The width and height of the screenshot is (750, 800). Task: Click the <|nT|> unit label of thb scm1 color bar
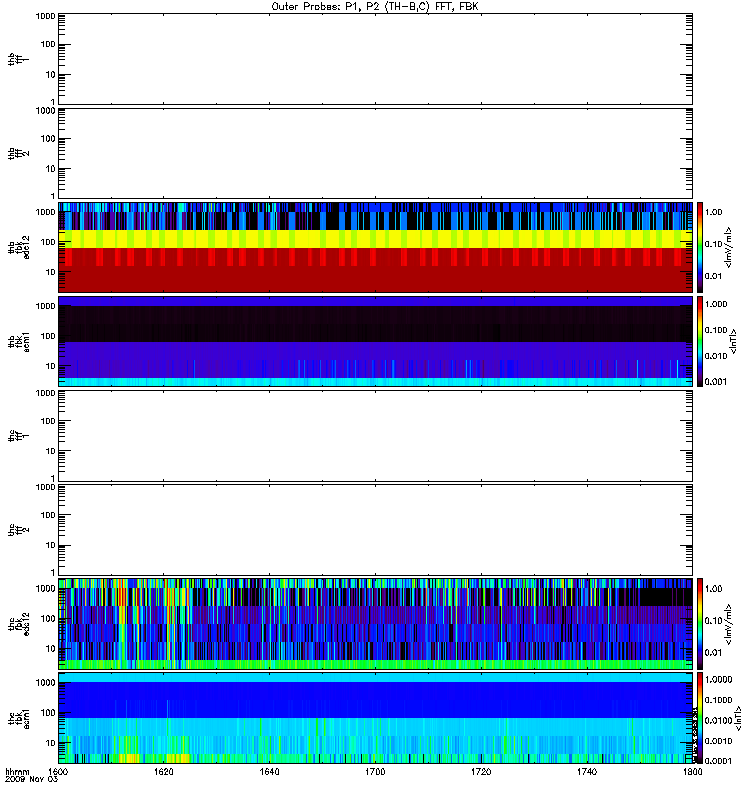click(734, 341)
